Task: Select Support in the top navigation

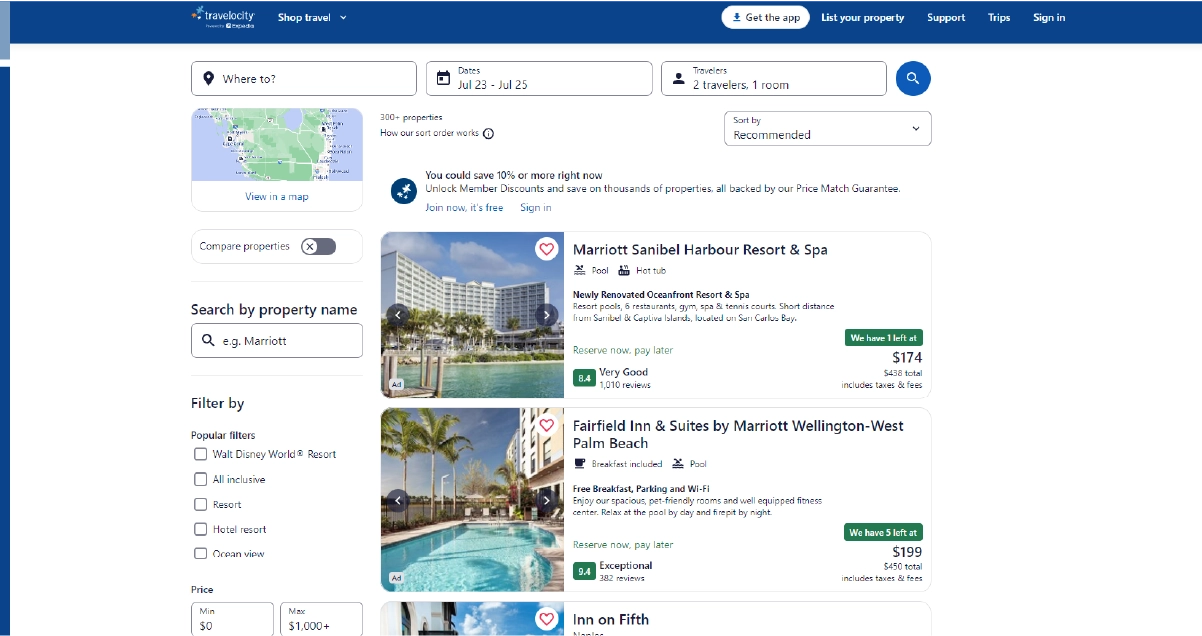Action: click(x=945, y=17)
